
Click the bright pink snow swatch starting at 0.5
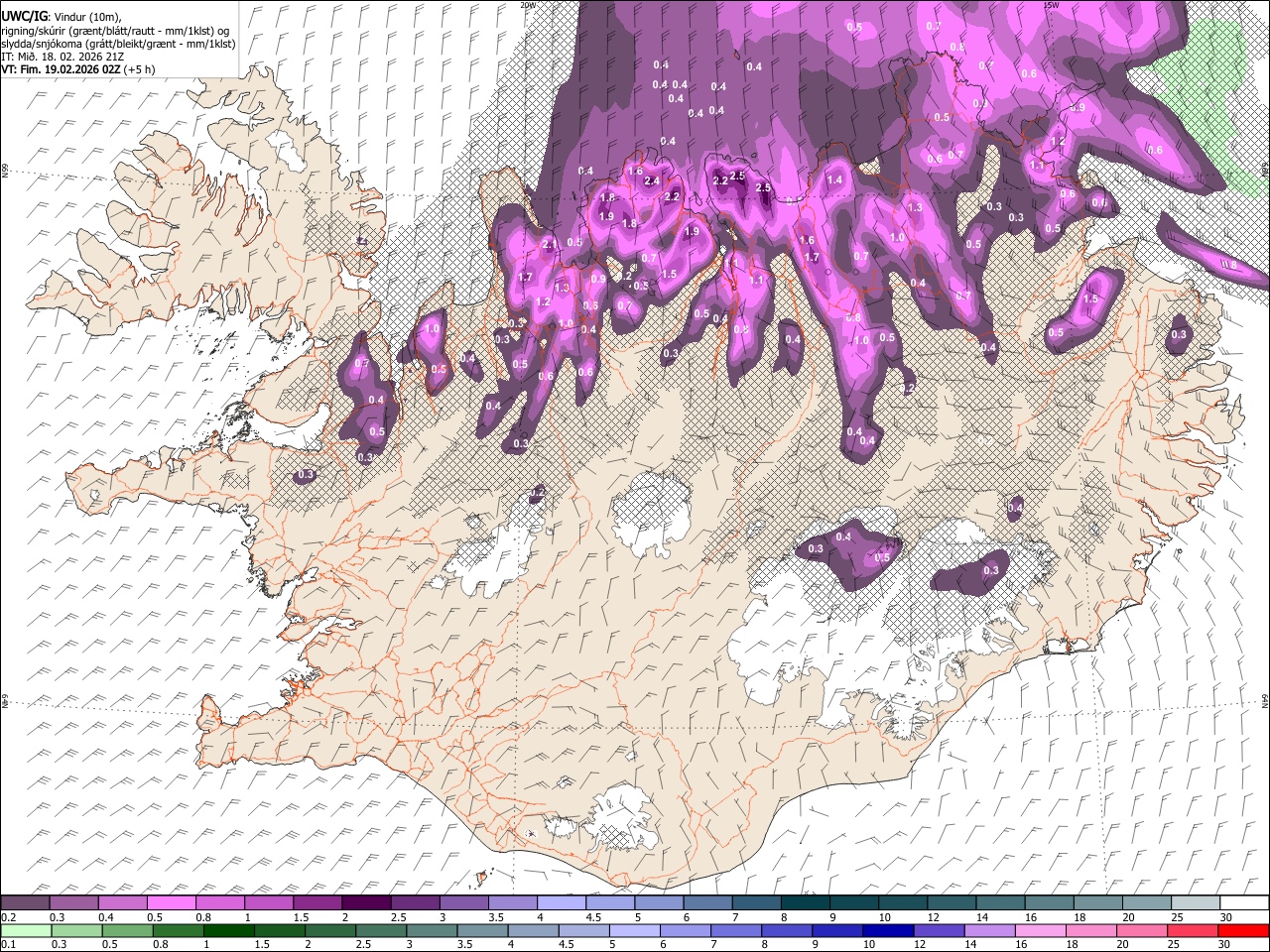point(171,903)
